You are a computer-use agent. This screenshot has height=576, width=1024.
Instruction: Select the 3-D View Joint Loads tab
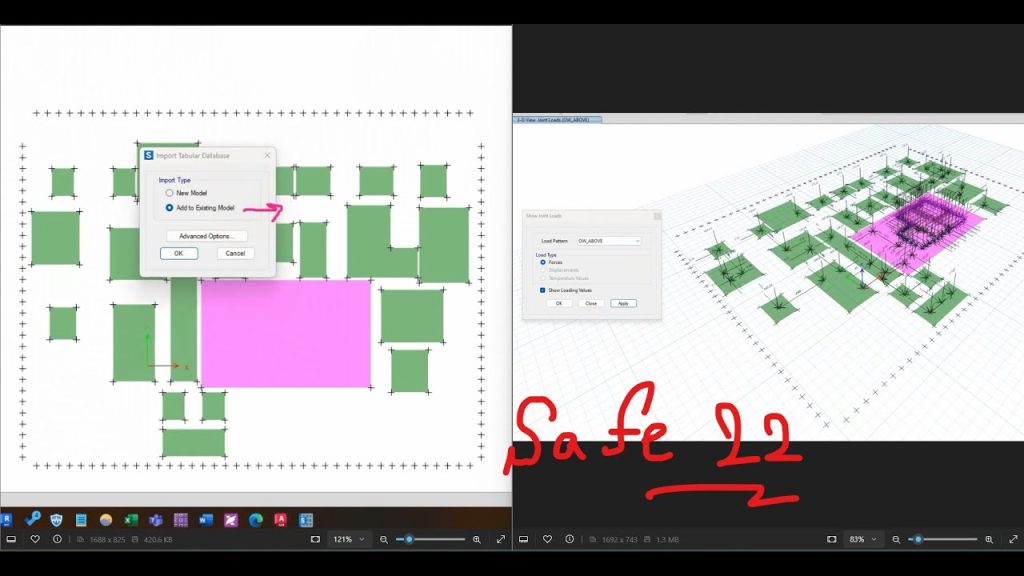coord(557,120)
